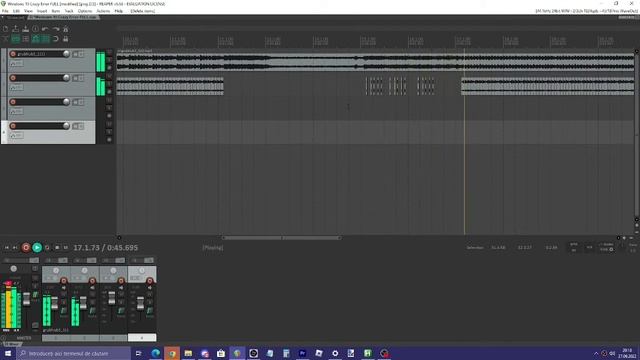Click the Redo arrow in toolbar
This screenshot has height=360, width=640.
[56, 29]
